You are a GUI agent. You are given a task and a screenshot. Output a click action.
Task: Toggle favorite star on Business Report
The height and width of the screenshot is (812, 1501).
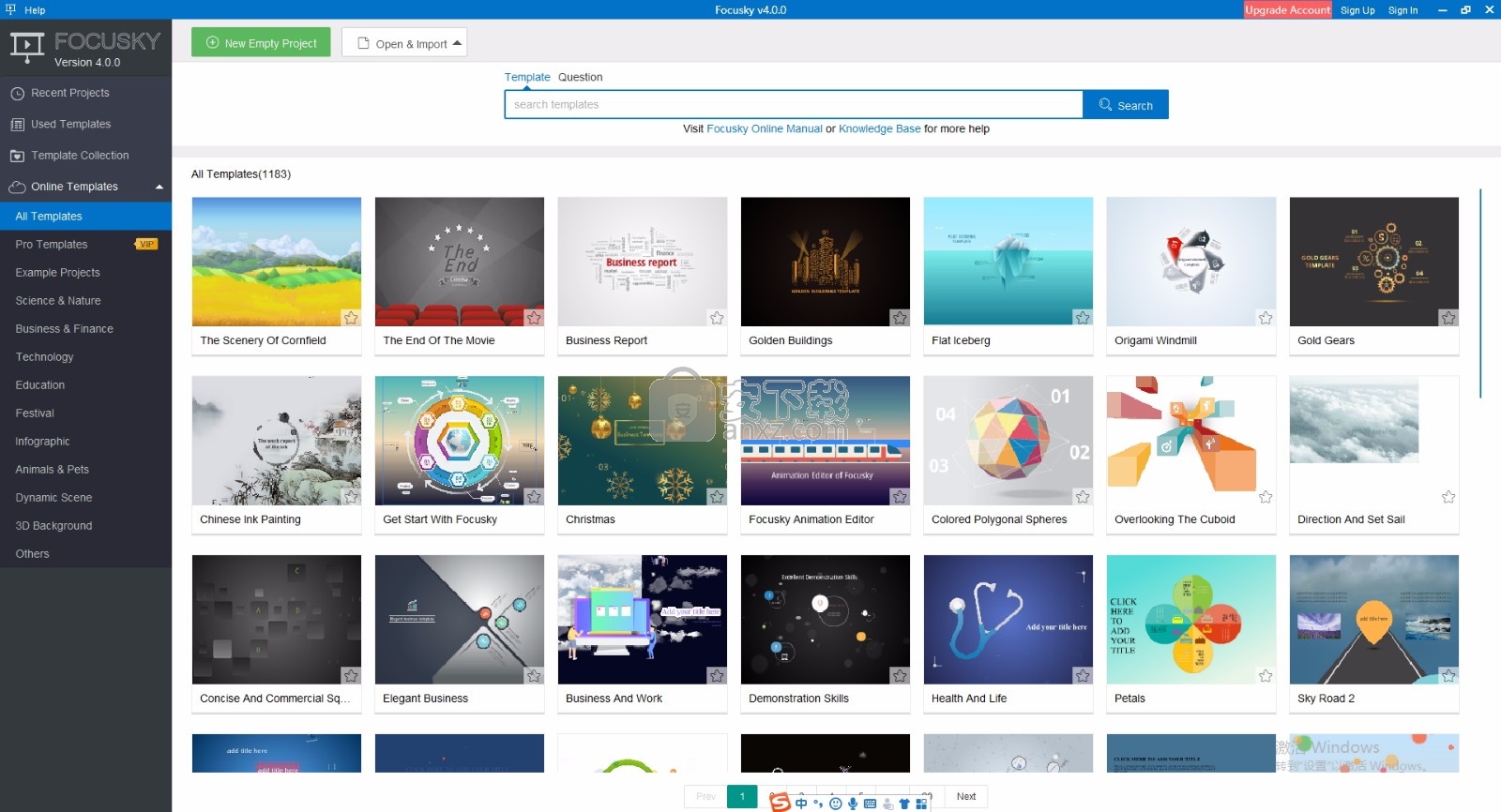pos(717,318)
